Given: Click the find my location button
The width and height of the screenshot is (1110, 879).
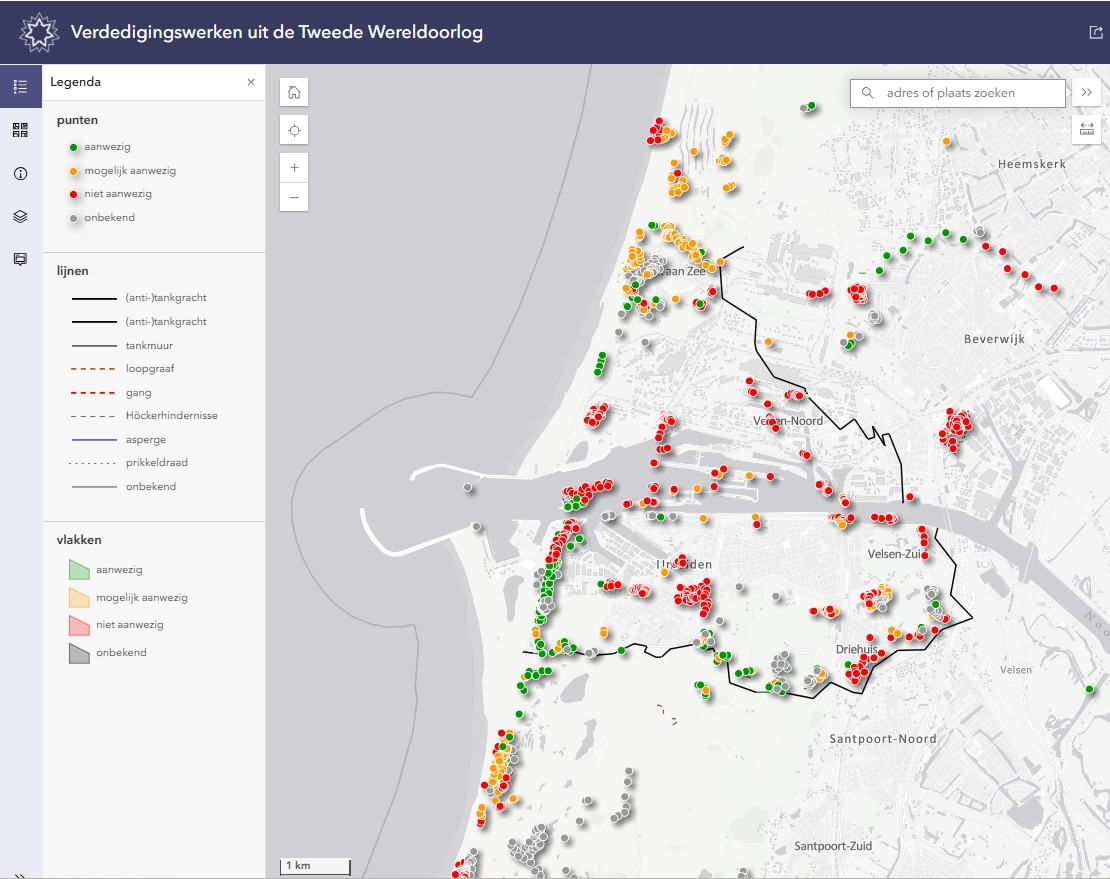Looking at the screenshot, I should point(294,130).
